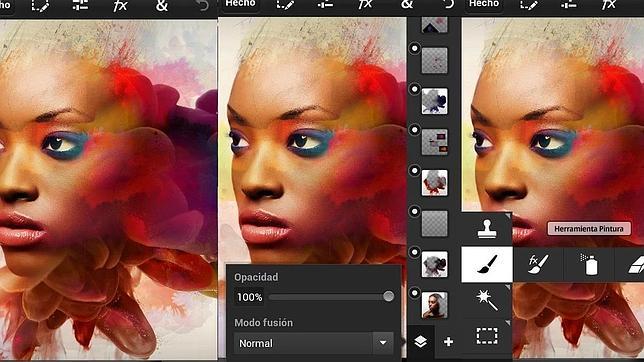Open the adjustments sliders icon in the left screenshot

(x=80, y=6)
